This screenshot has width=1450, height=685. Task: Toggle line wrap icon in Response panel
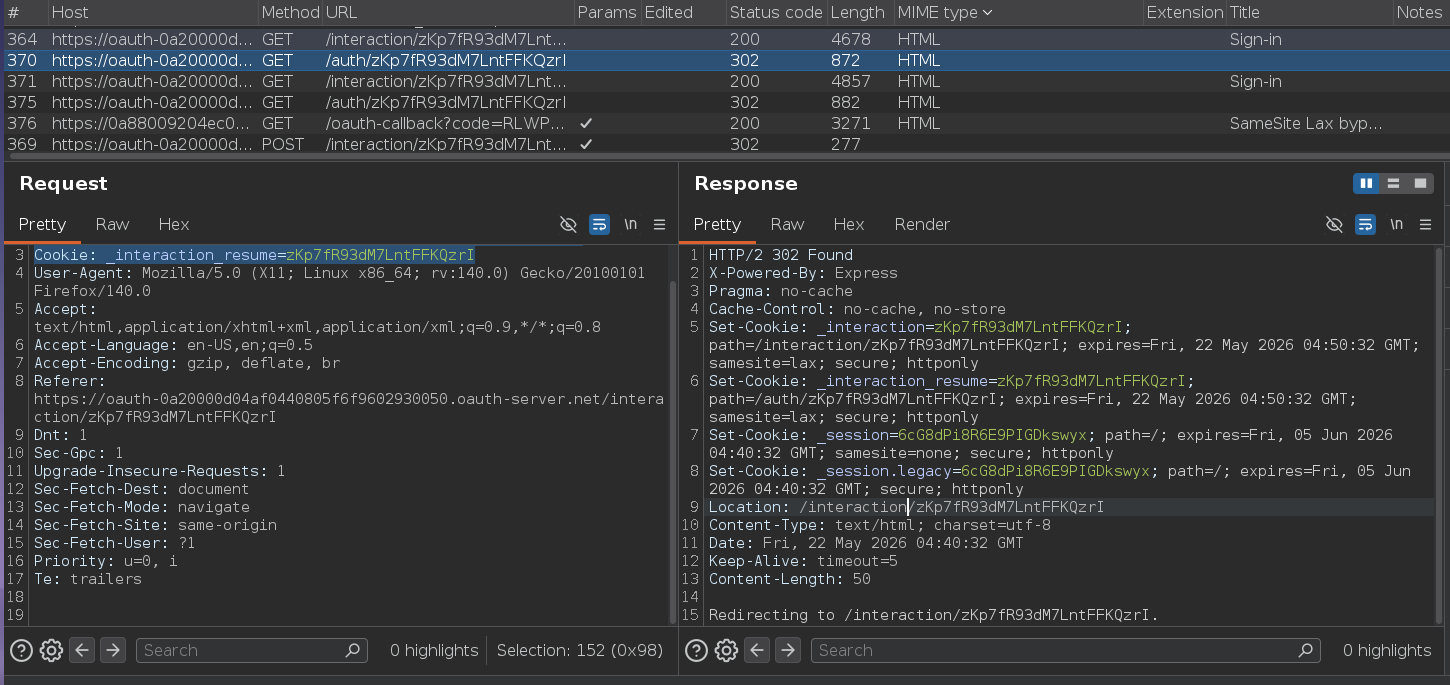[x=1365, y=224]
